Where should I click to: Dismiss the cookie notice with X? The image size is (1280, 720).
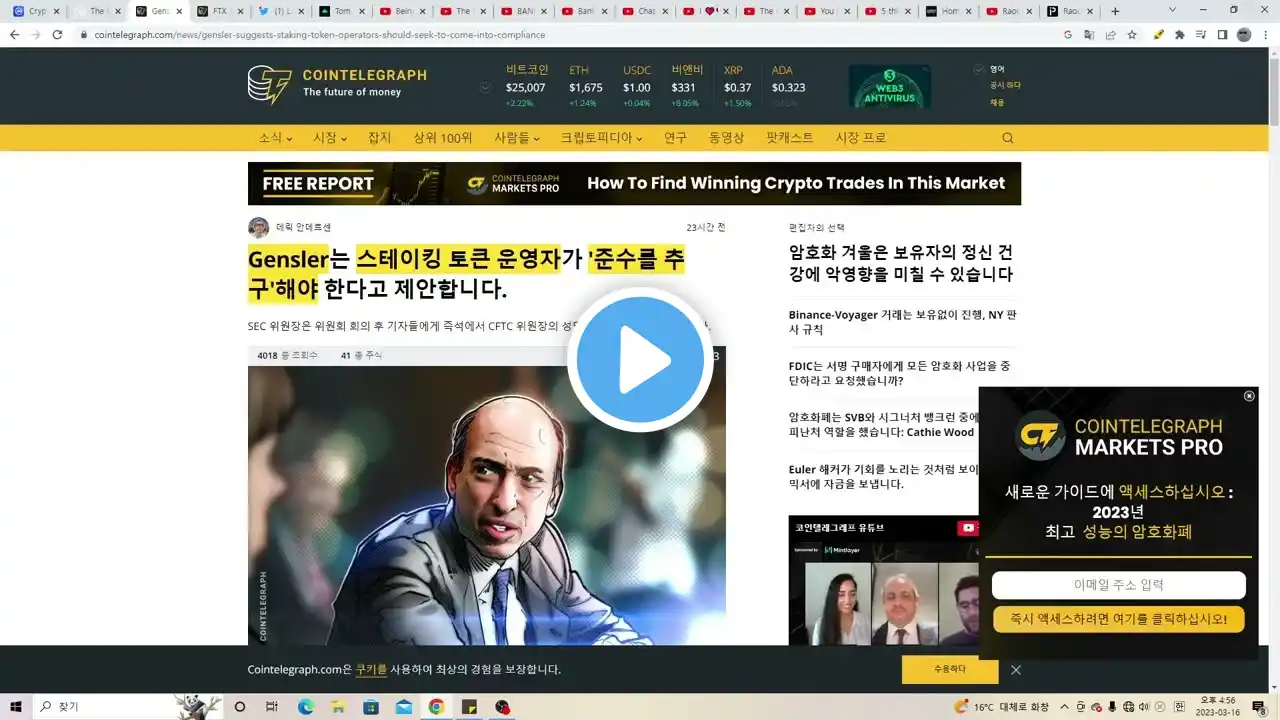tap(1016, 670)
